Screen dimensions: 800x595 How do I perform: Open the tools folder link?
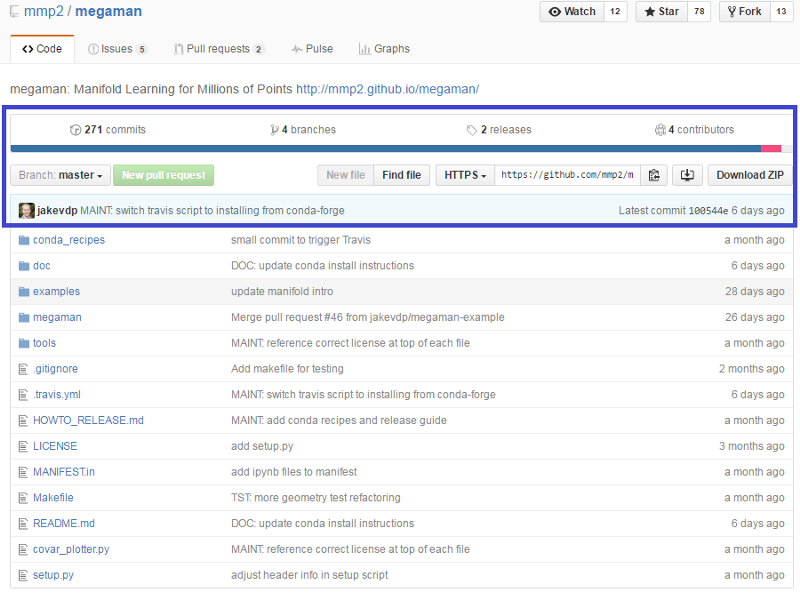tap(44, 343)
